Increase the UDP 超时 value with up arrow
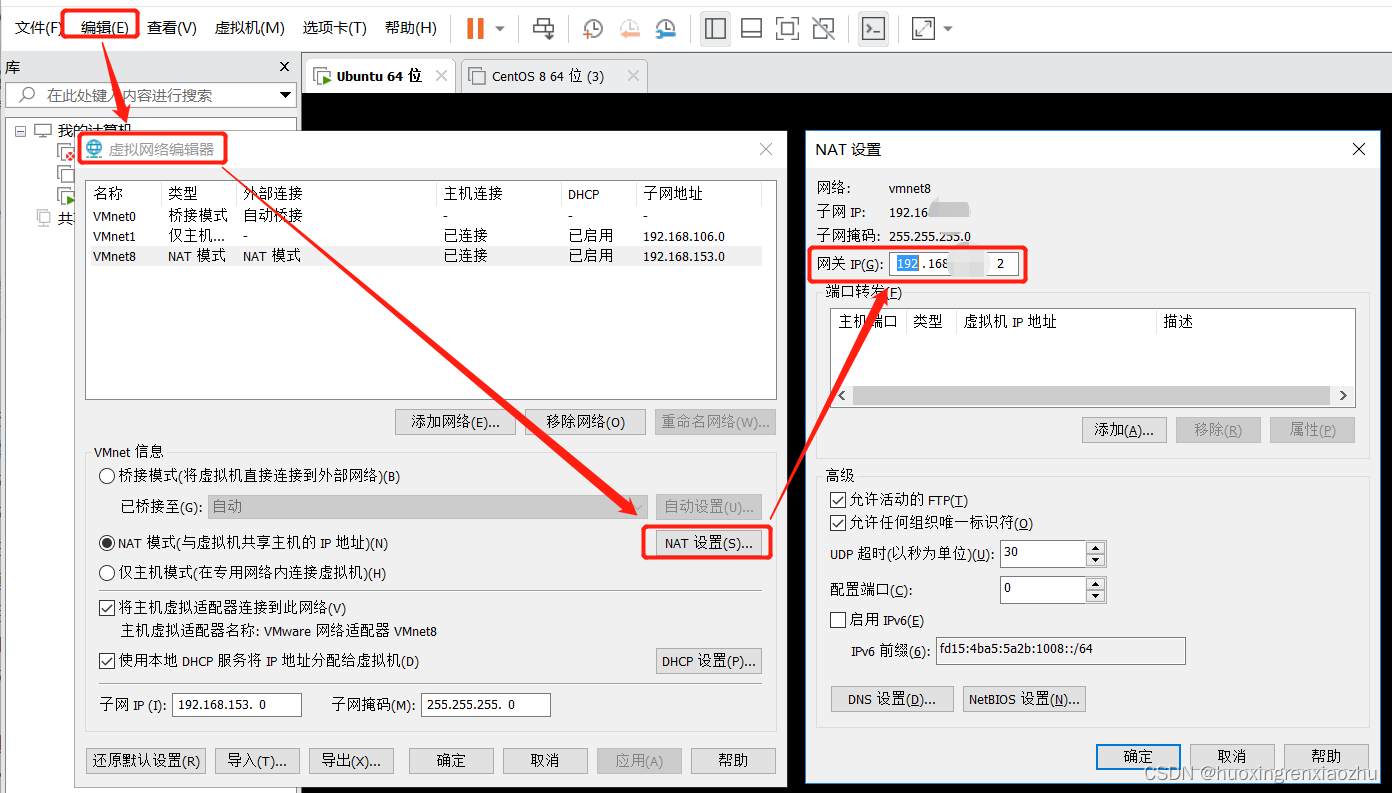 pos(1096,547)
